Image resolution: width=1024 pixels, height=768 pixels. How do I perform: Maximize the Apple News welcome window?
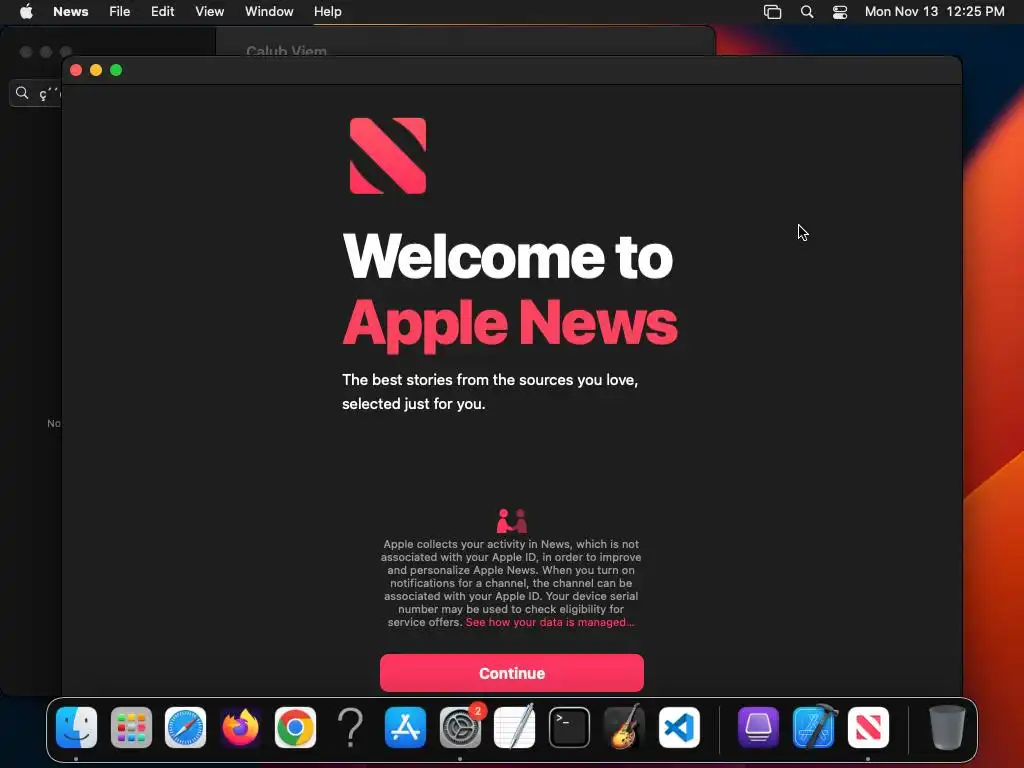pyautogui.click(x=116, y=70)
